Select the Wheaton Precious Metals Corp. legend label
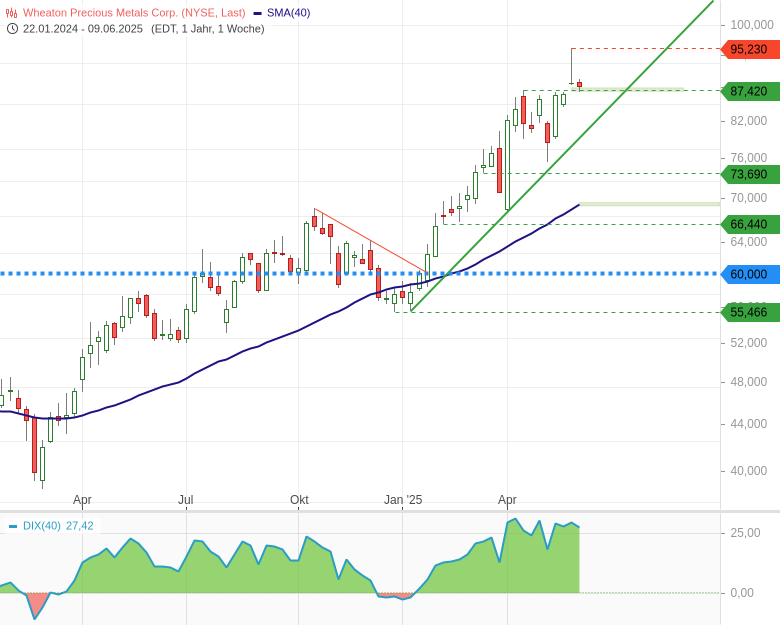 (134, 13)
